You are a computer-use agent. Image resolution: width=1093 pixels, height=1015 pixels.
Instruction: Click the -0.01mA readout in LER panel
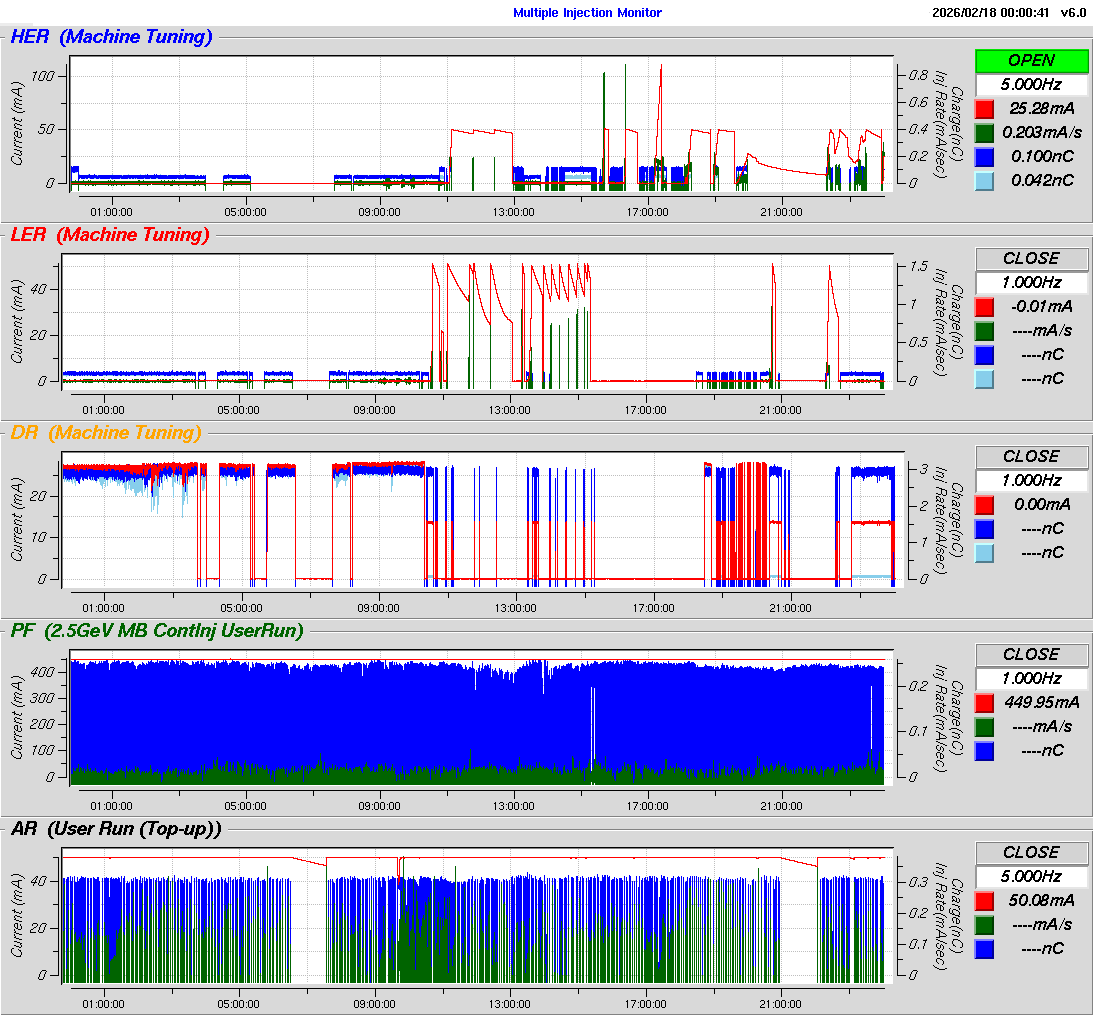pyautogui.click(x=1042, y=306)
